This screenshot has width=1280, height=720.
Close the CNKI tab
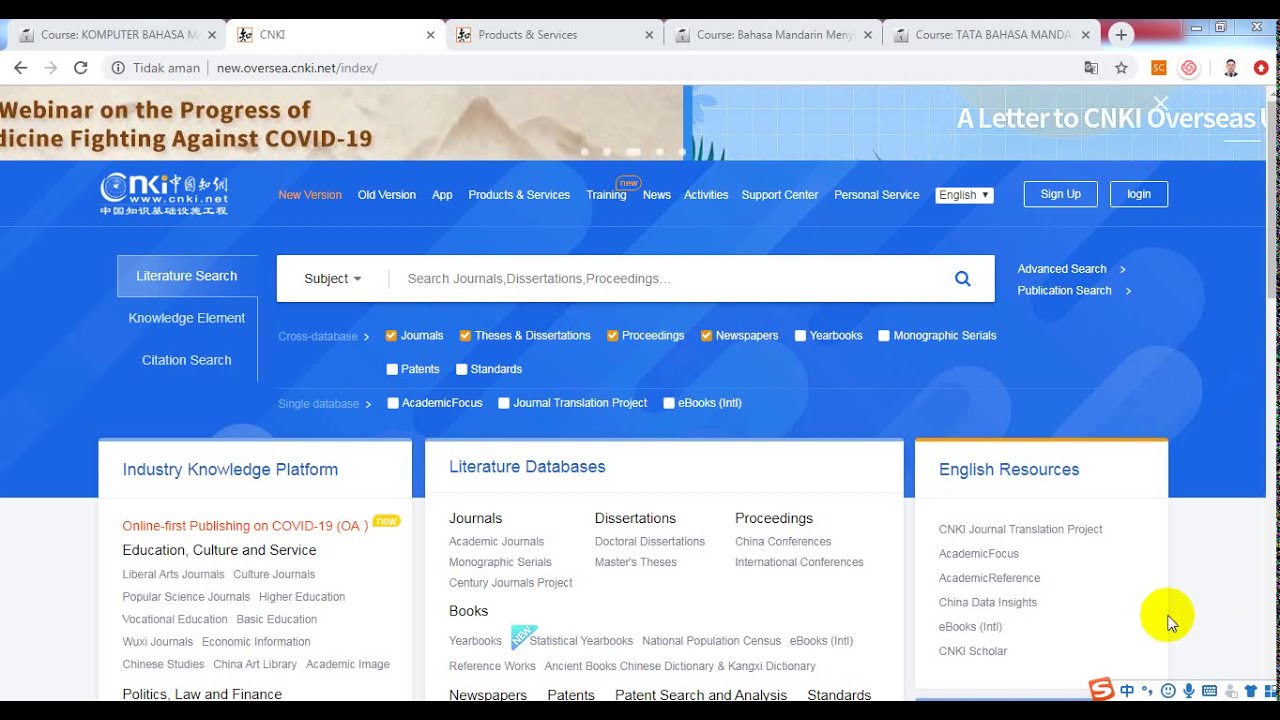pos(431,34)
